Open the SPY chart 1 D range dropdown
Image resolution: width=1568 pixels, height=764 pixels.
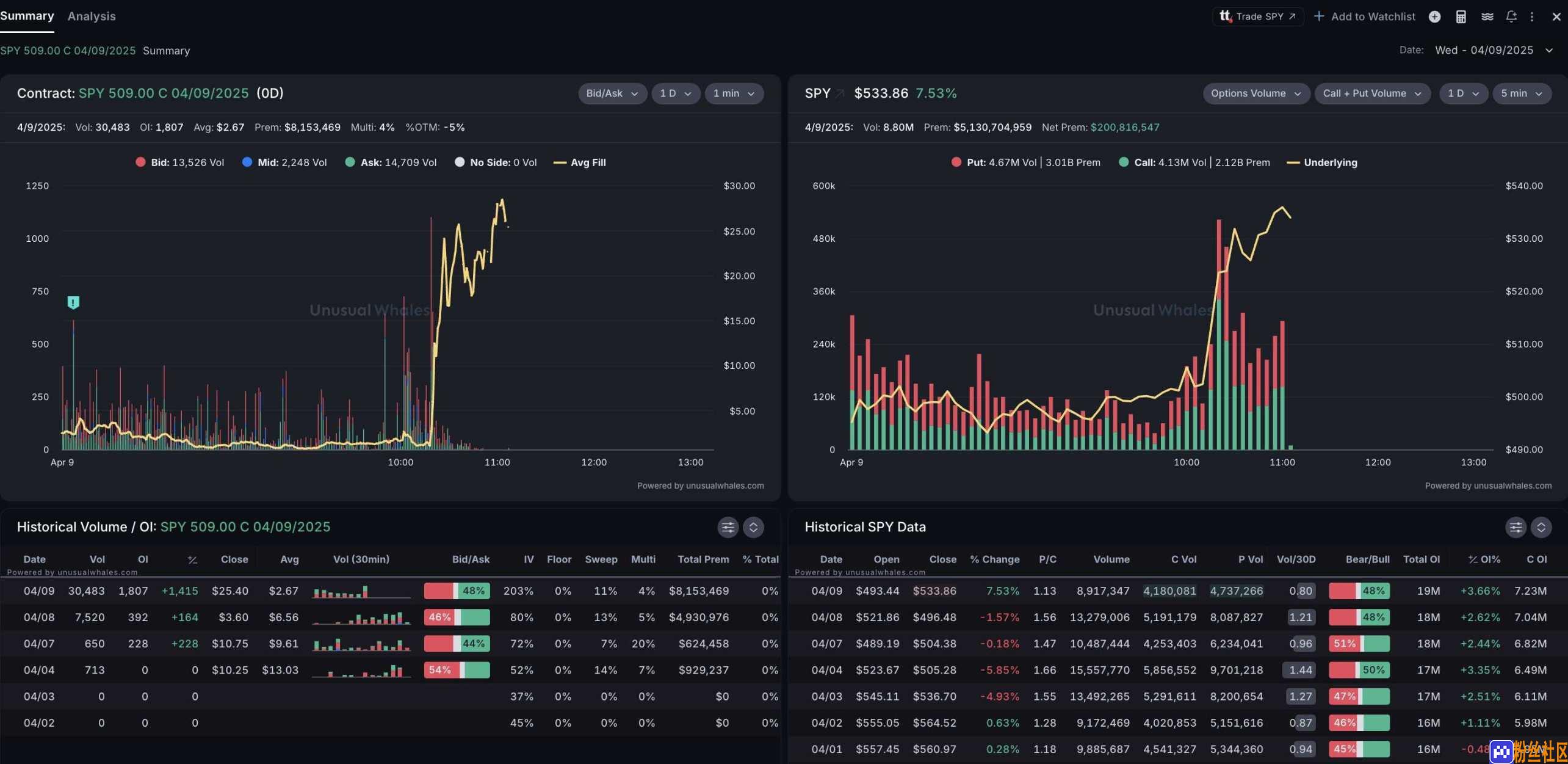pos(1463,93)
